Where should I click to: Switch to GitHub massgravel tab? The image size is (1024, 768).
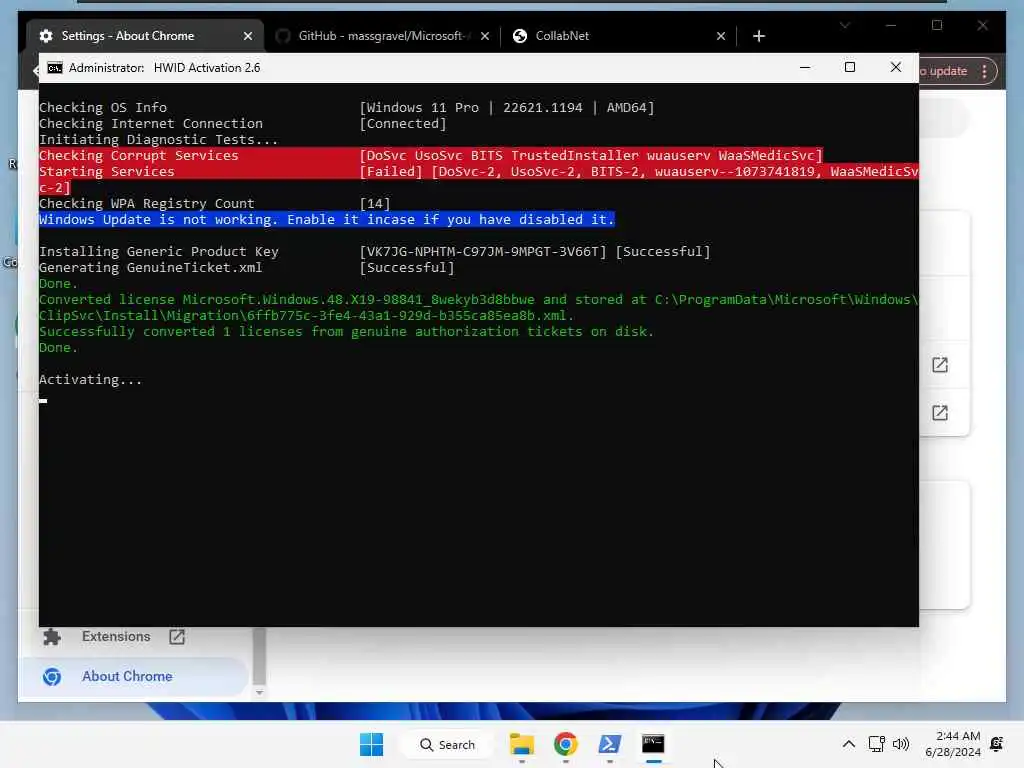(x=382, y=36)
